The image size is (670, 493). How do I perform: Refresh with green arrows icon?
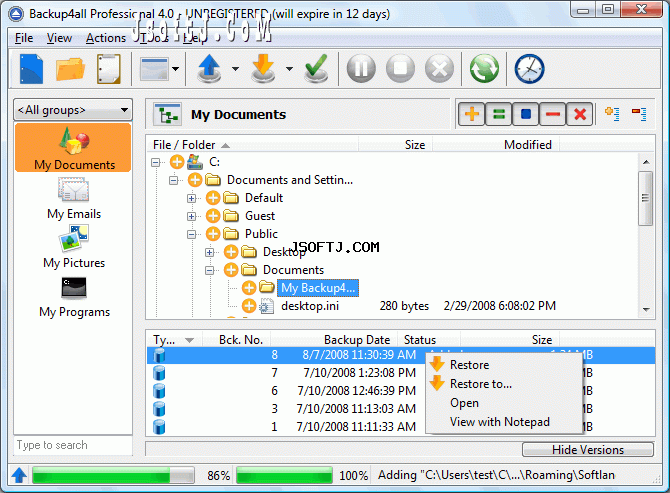484,68
